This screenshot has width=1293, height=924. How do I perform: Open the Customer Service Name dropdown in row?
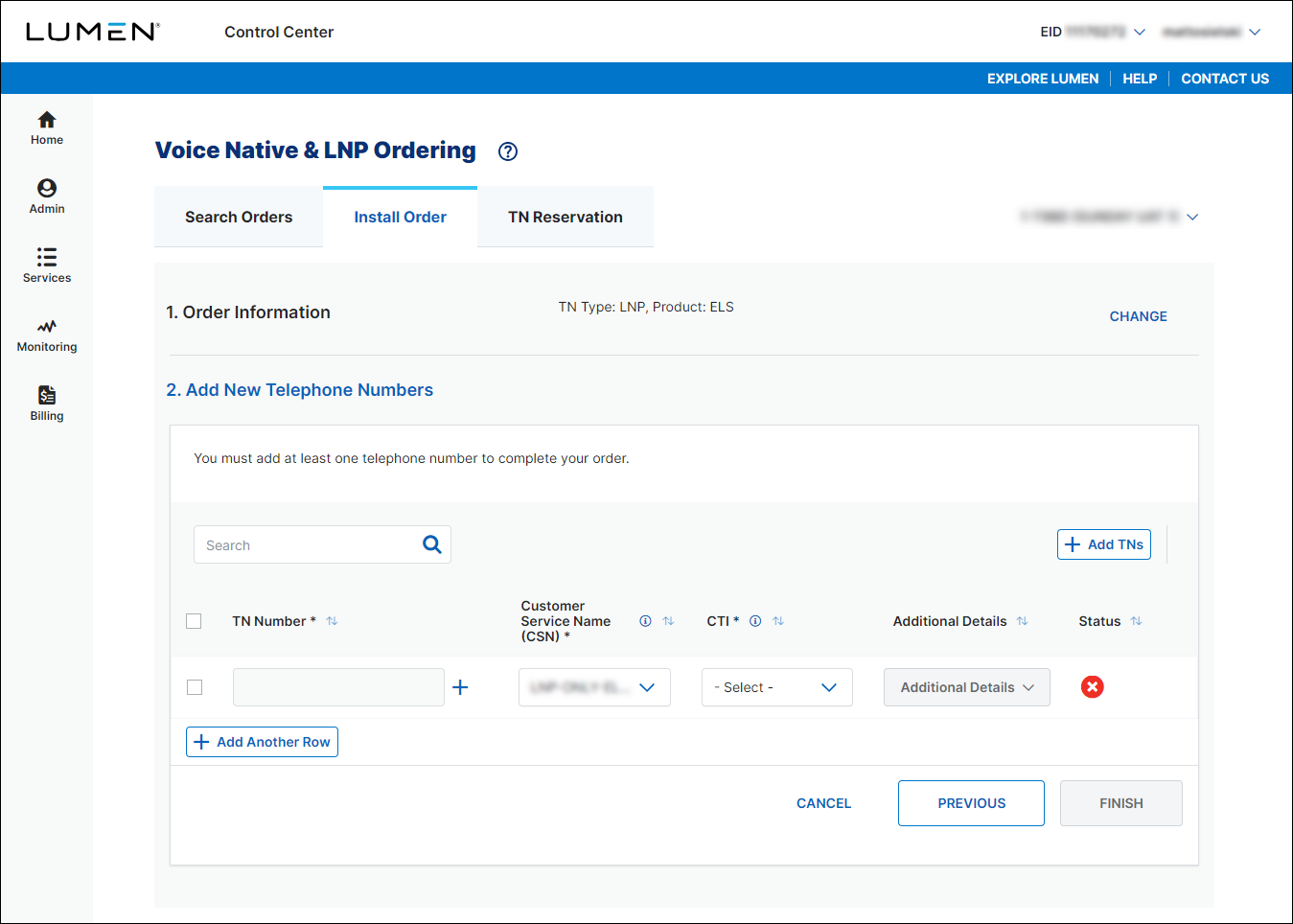pos(594,687)
